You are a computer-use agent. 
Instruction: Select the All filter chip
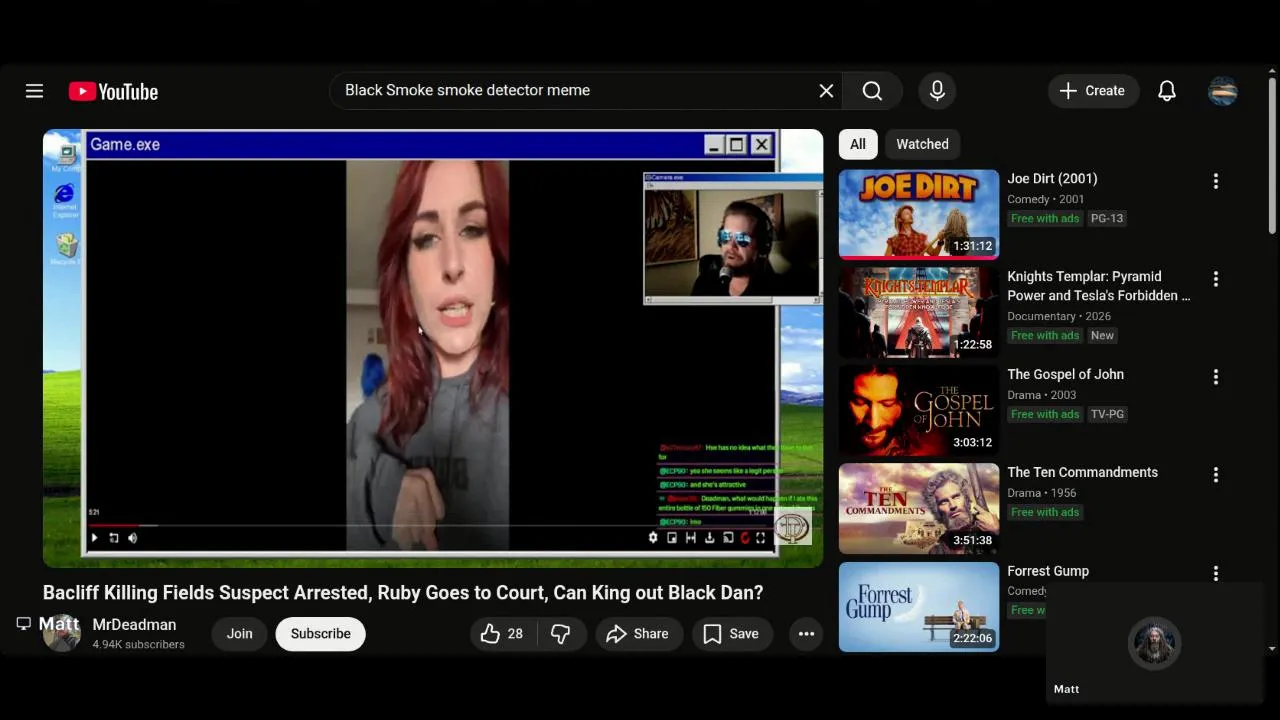click(858, 144)
